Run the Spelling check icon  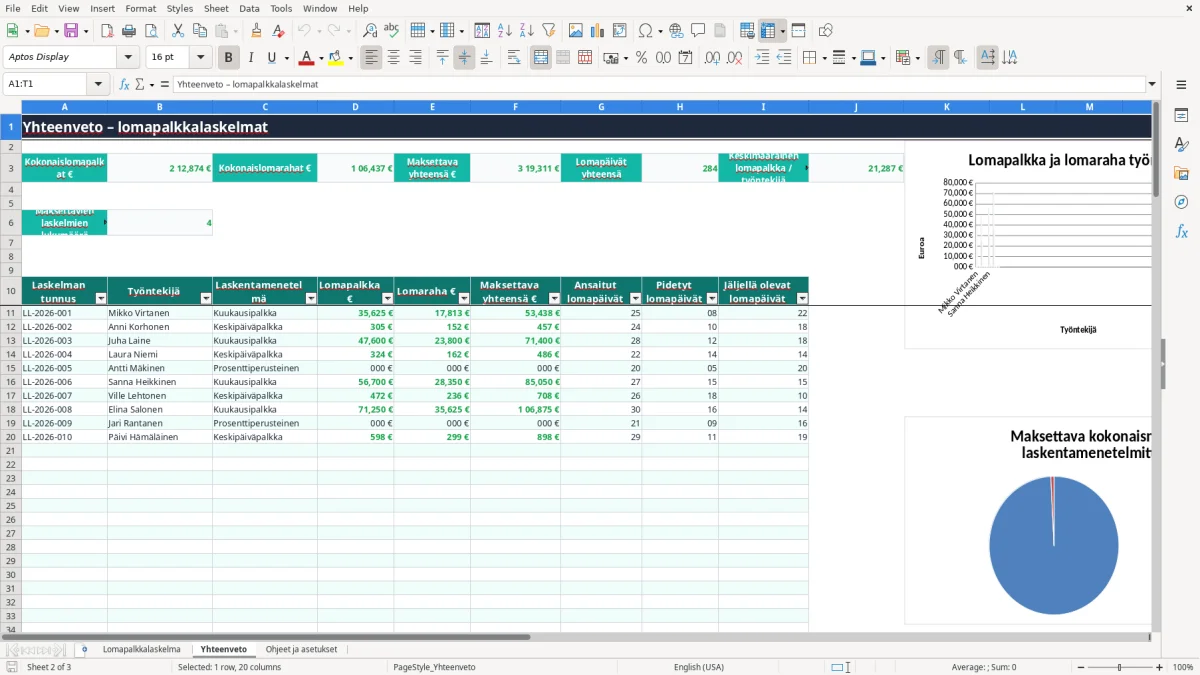[x=391, y=31]
